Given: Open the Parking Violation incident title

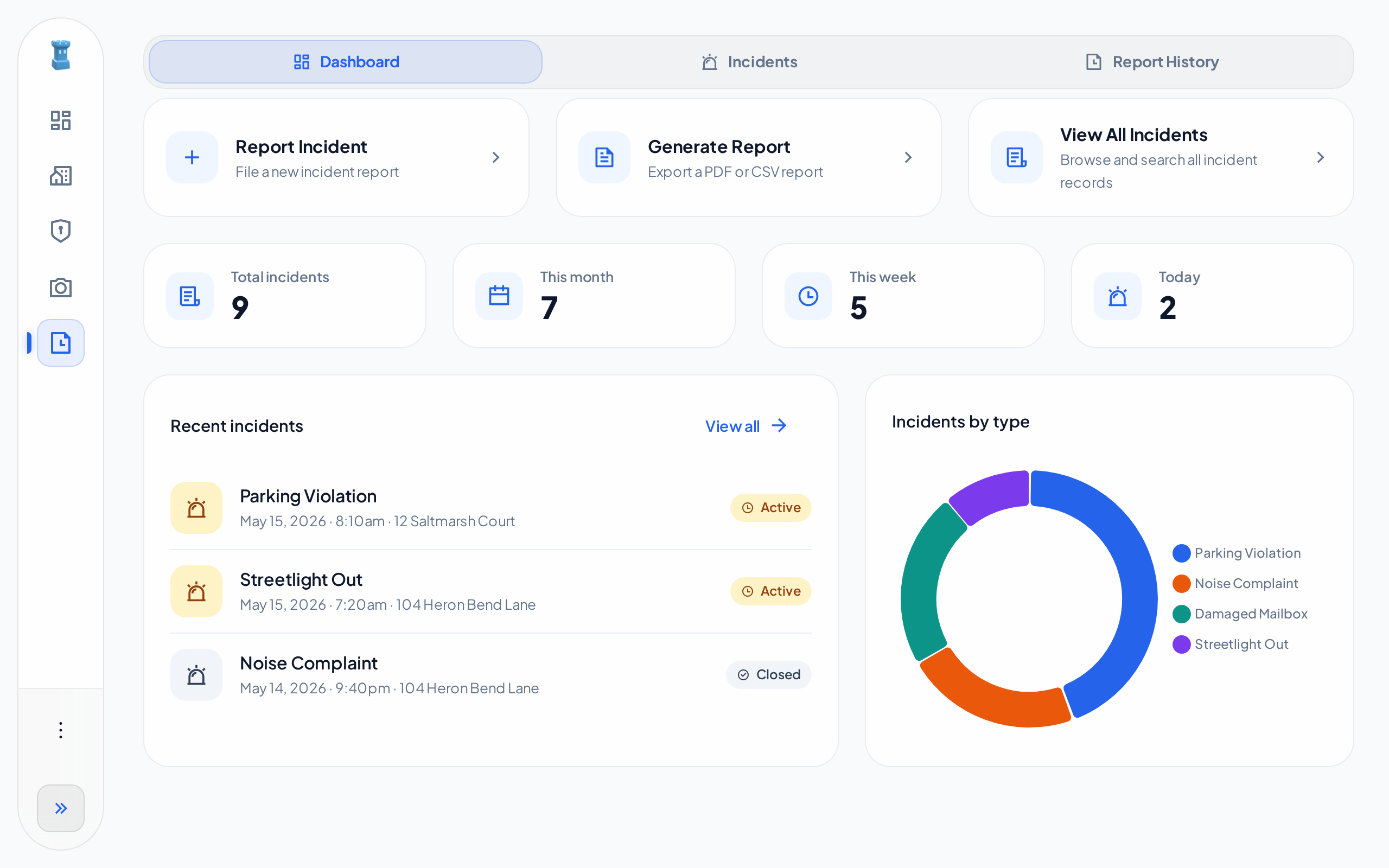Looking at the screenshot, I should pyautogui.click(x=308, y=496).
